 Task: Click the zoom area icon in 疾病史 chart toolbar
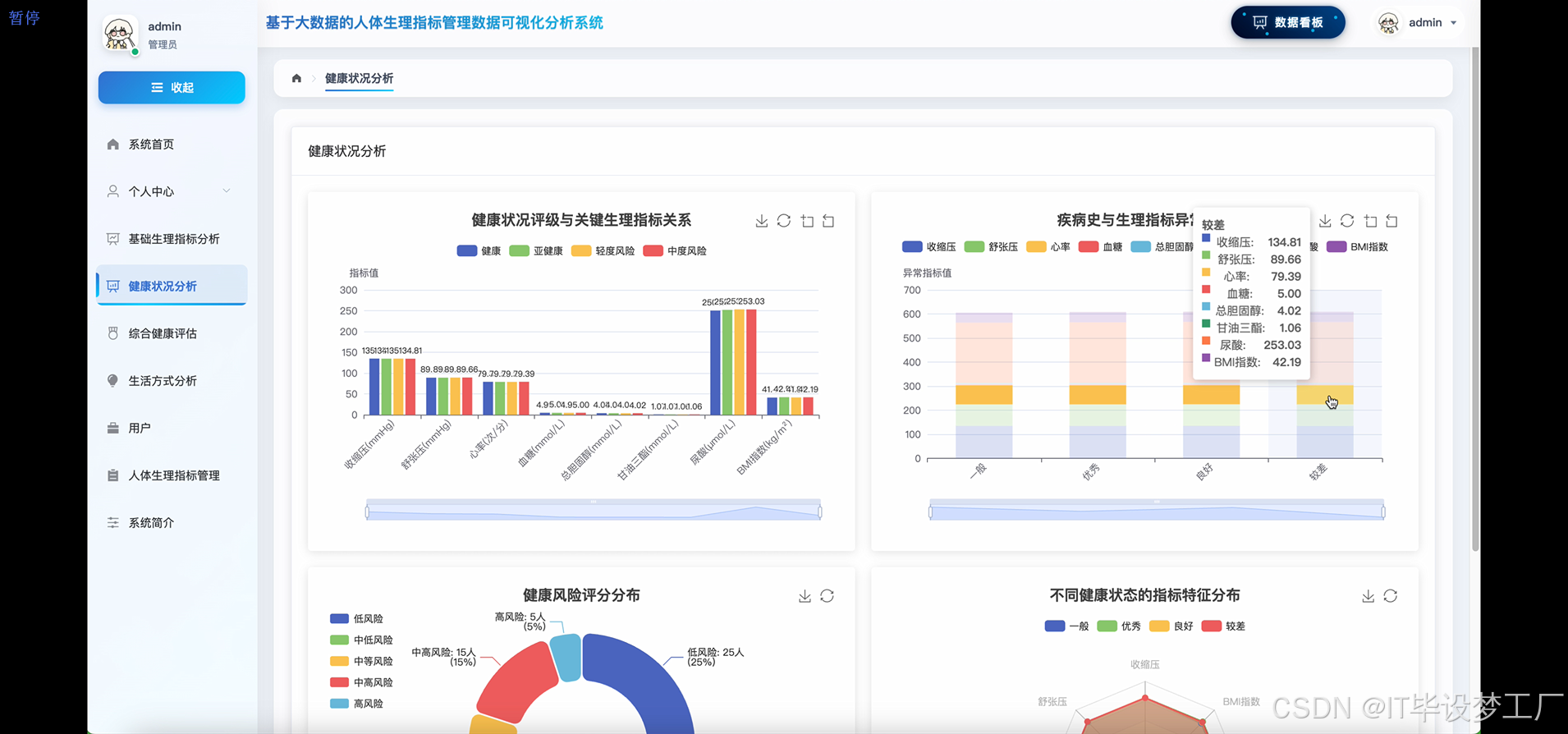coord(1370,221)
